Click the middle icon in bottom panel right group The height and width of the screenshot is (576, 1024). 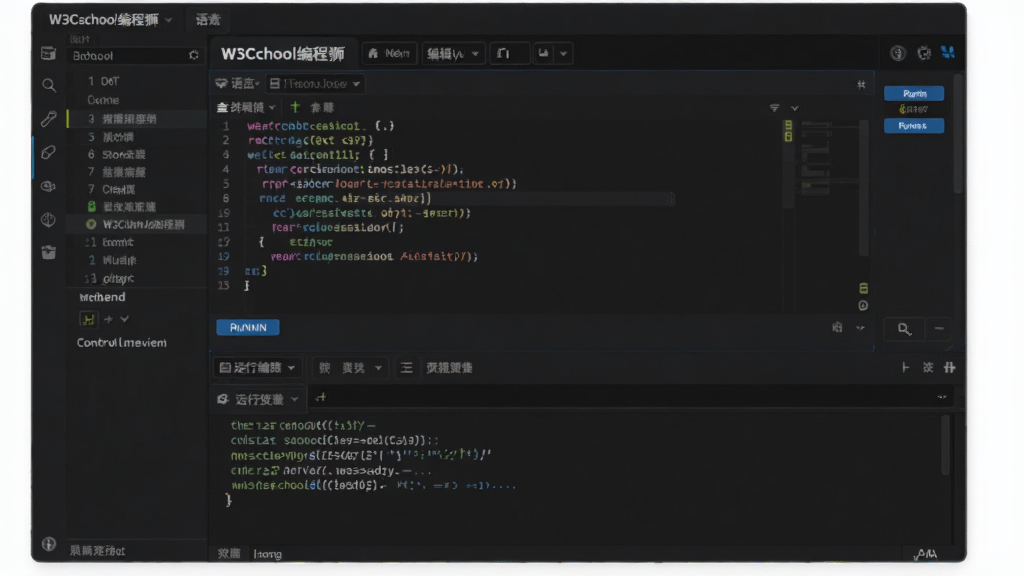pyautogui.click(x=928, y=368)
